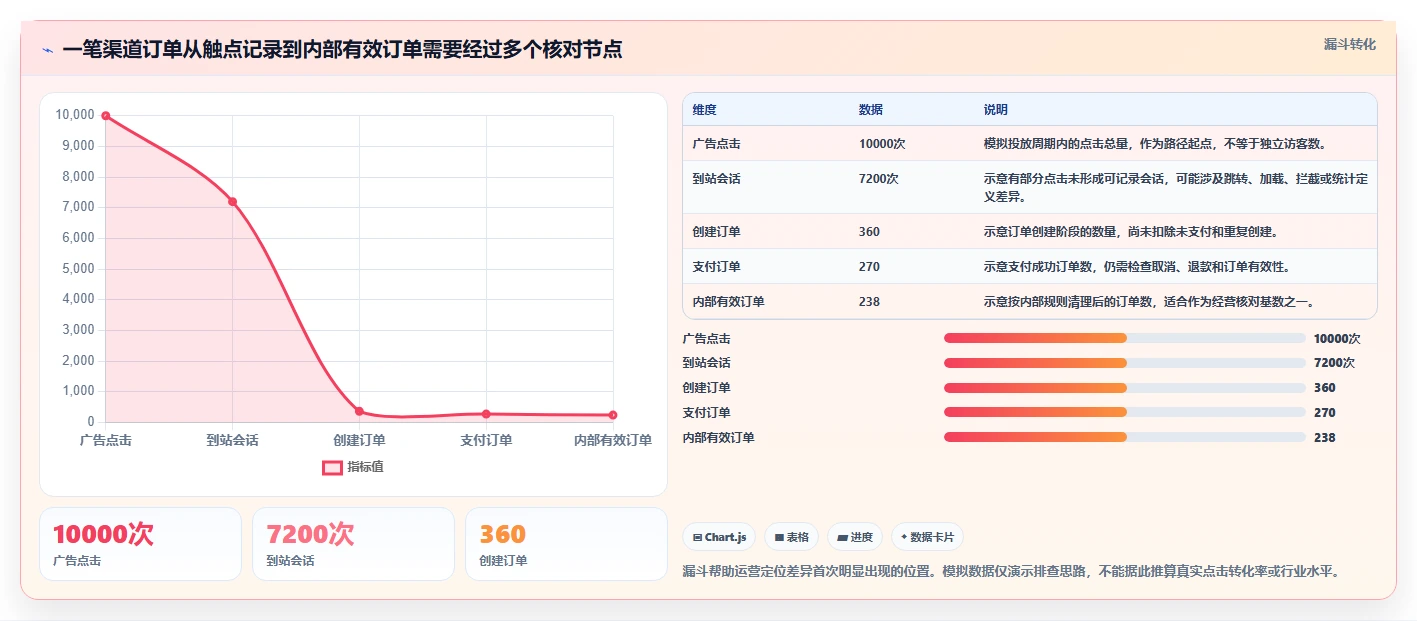Image resolution: width=1417 pixels, height=621 pixels.
Task: Click the 360 table cell
Action: [x=869, y=232]
